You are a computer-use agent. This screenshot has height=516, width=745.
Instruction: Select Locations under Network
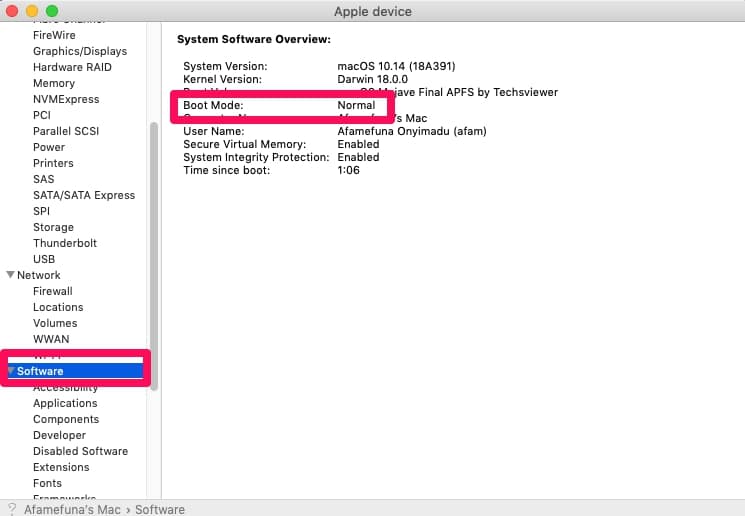click(x=58, y=307)
